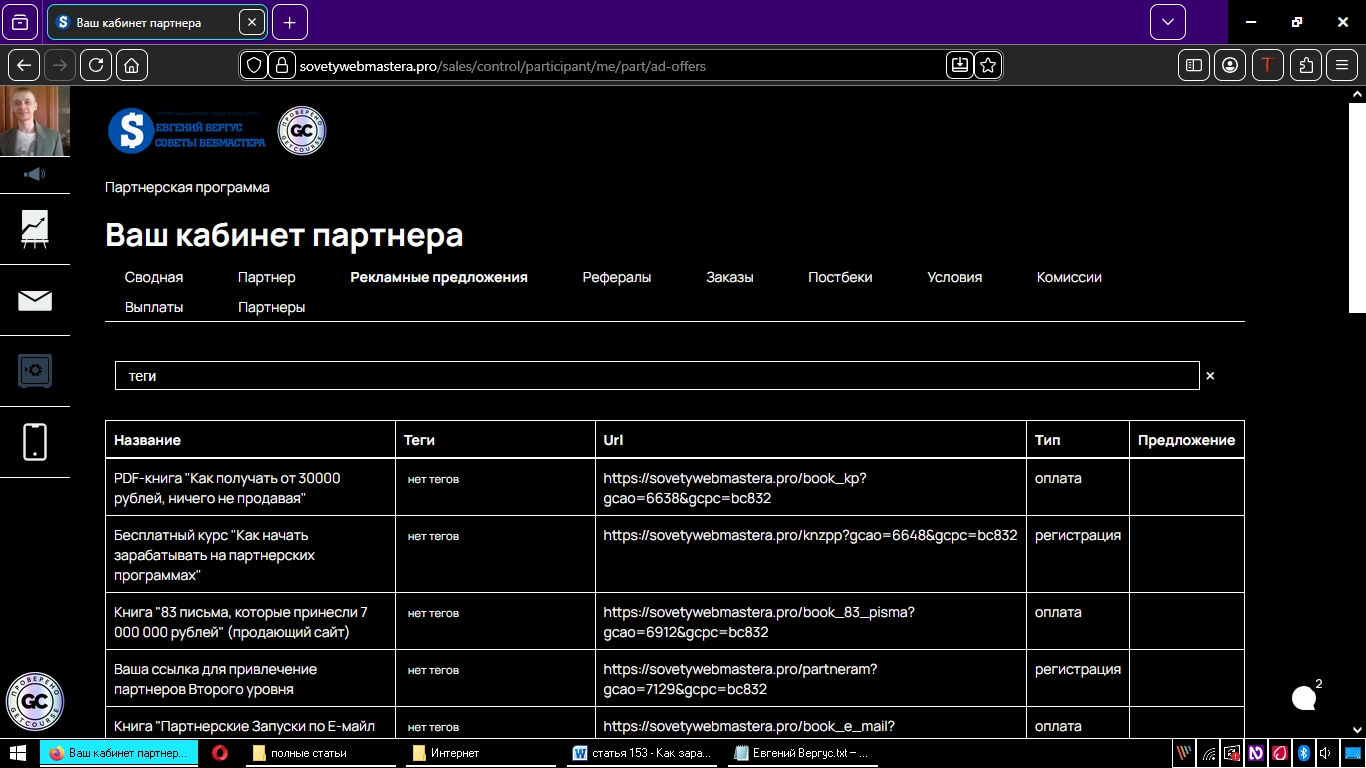Open the mobile phone icon in sidebar

pyautogui.click(x=35, y=442)
